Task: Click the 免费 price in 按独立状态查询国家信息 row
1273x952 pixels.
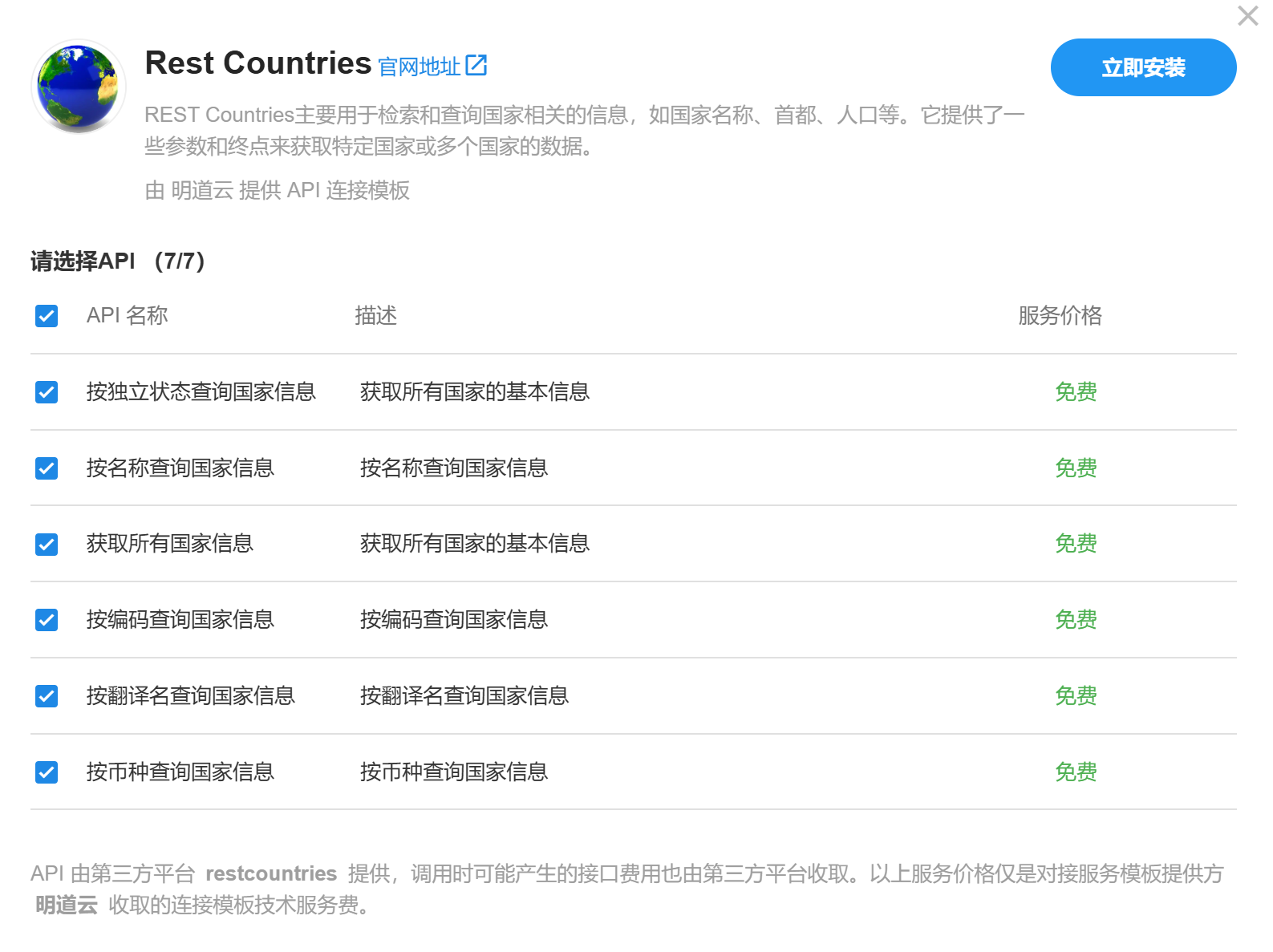Action: tap(1076, 392)
